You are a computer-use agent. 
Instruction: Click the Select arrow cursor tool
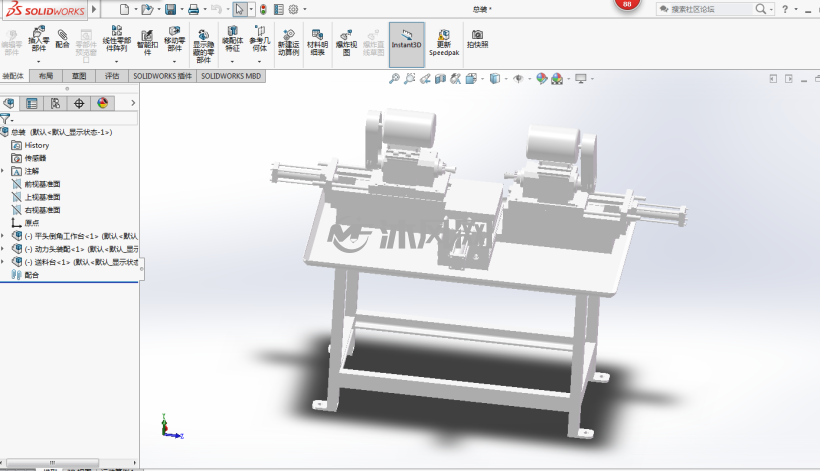coord(239,9)
